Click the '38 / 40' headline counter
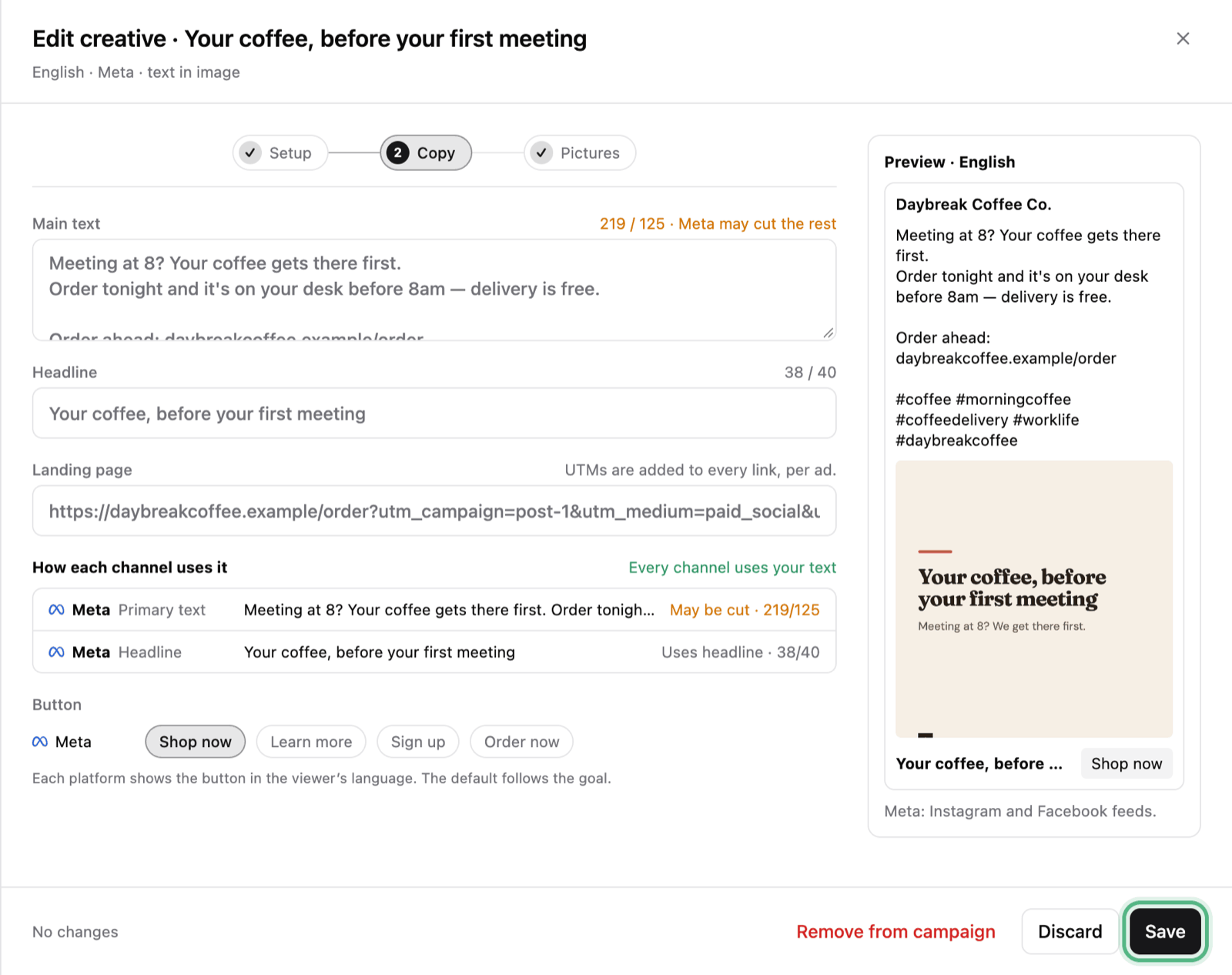 tap(810, 372)
